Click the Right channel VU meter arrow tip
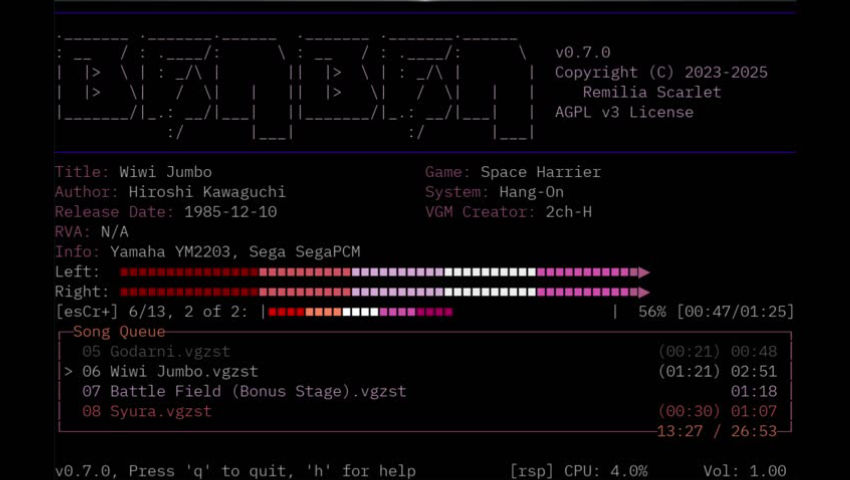Viewport: 850px width, 480px height. (645, 292)
